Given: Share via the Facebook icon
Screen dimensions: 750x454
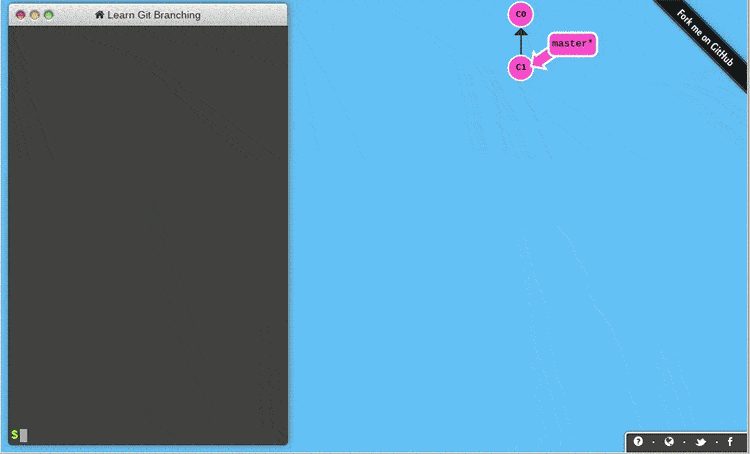Looking at the screenshot, I should (730, 442).
